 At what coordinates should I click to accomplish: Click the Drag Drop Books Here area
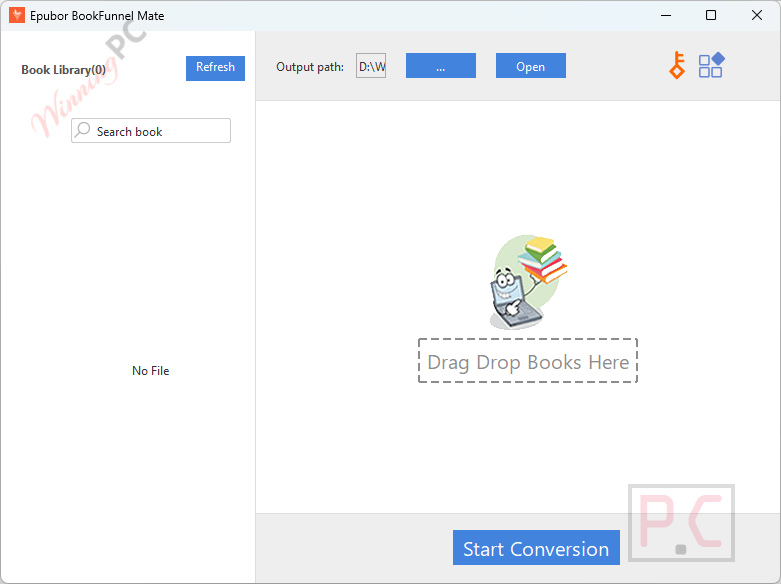[528, 361]
